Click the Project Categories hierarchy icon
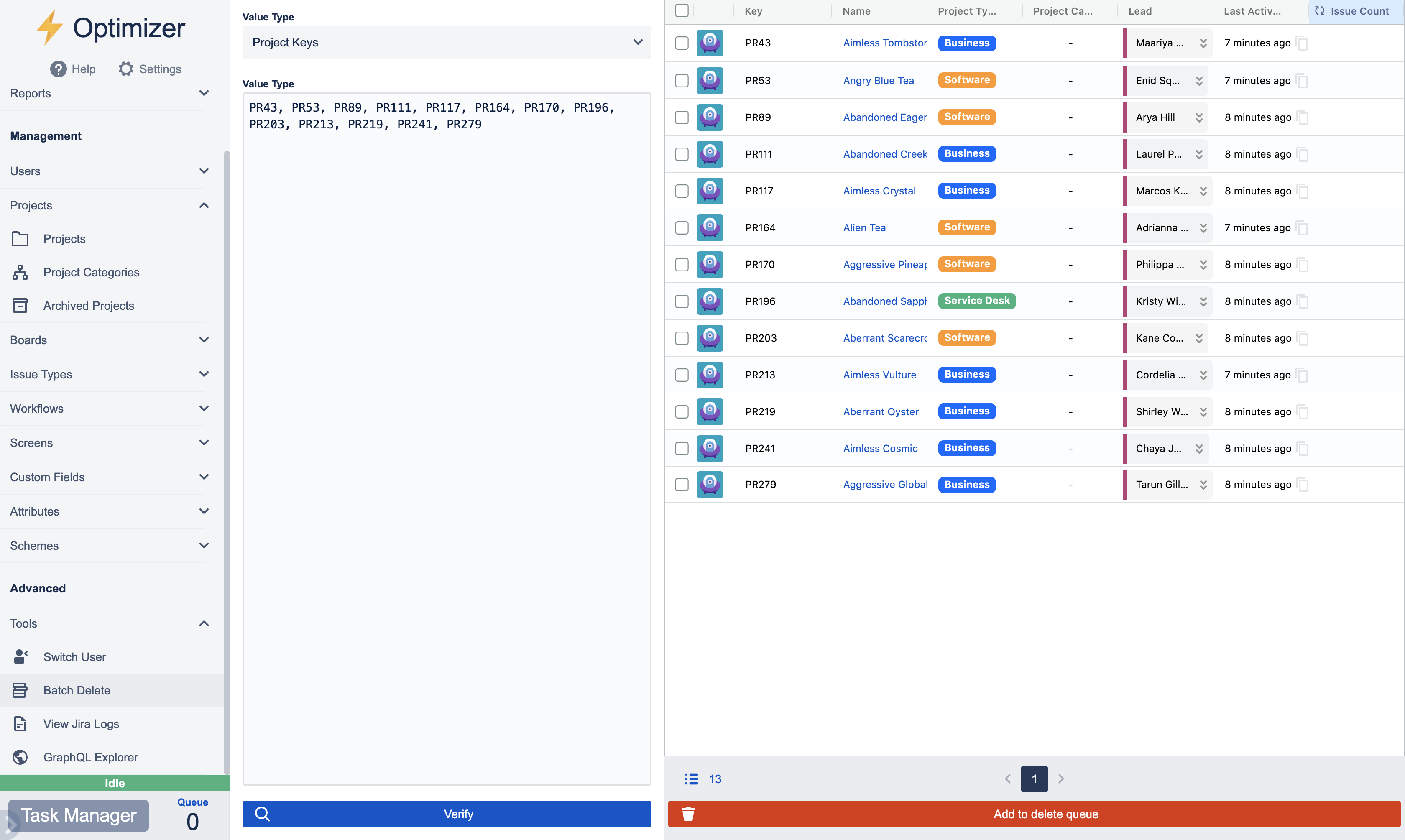Viewport: 1405px width, 840px height. click(20, 272)
